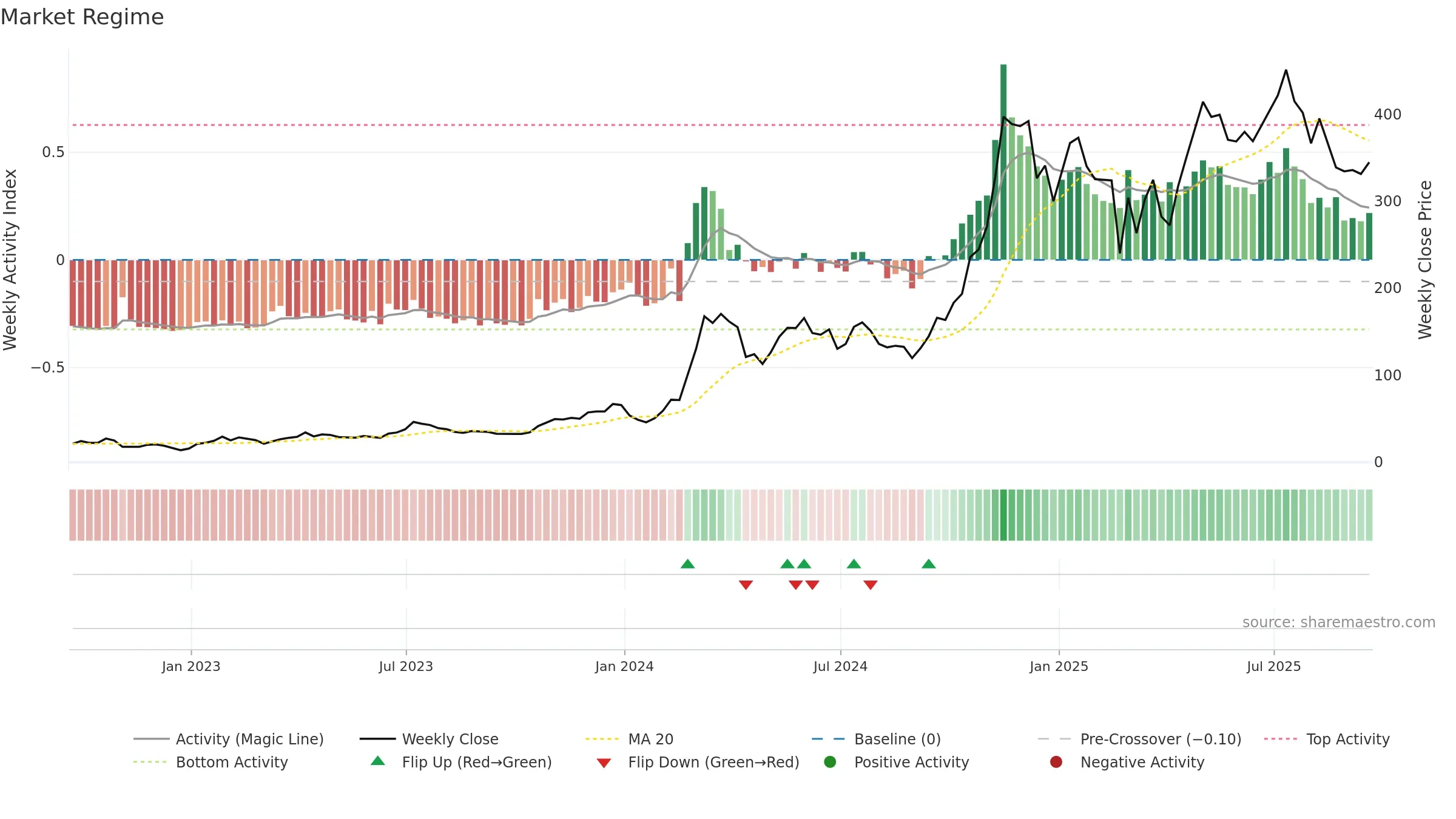Click the last red Flip Down marker after Jul 2024
1456x819 pixels.
[x=870, y=585]
